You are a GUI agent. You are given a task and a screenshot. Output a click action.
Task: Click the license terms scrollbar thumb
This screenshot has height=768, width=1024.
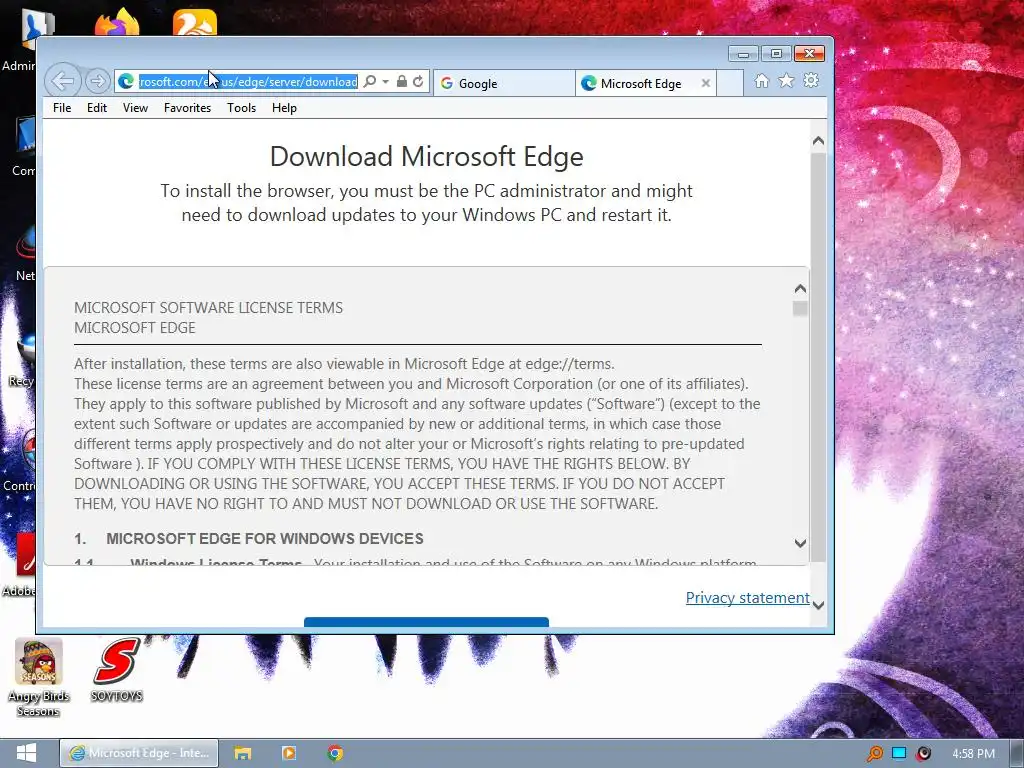click(800, 308)
